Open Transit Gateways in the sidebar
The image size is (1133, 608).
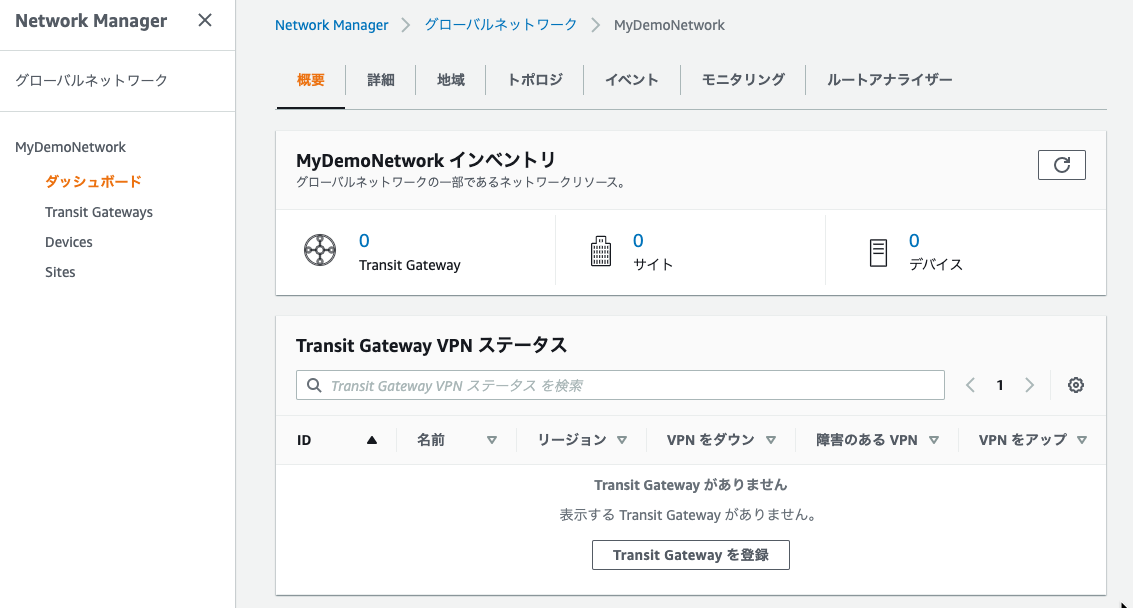(x=99, y=212)
